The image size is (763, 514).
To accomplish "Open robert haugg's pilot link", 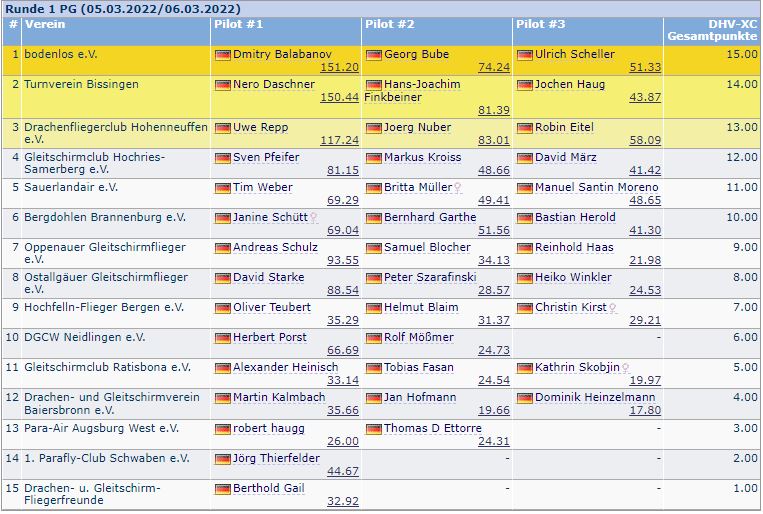I will pyautogui.click(x=269, y=428).
